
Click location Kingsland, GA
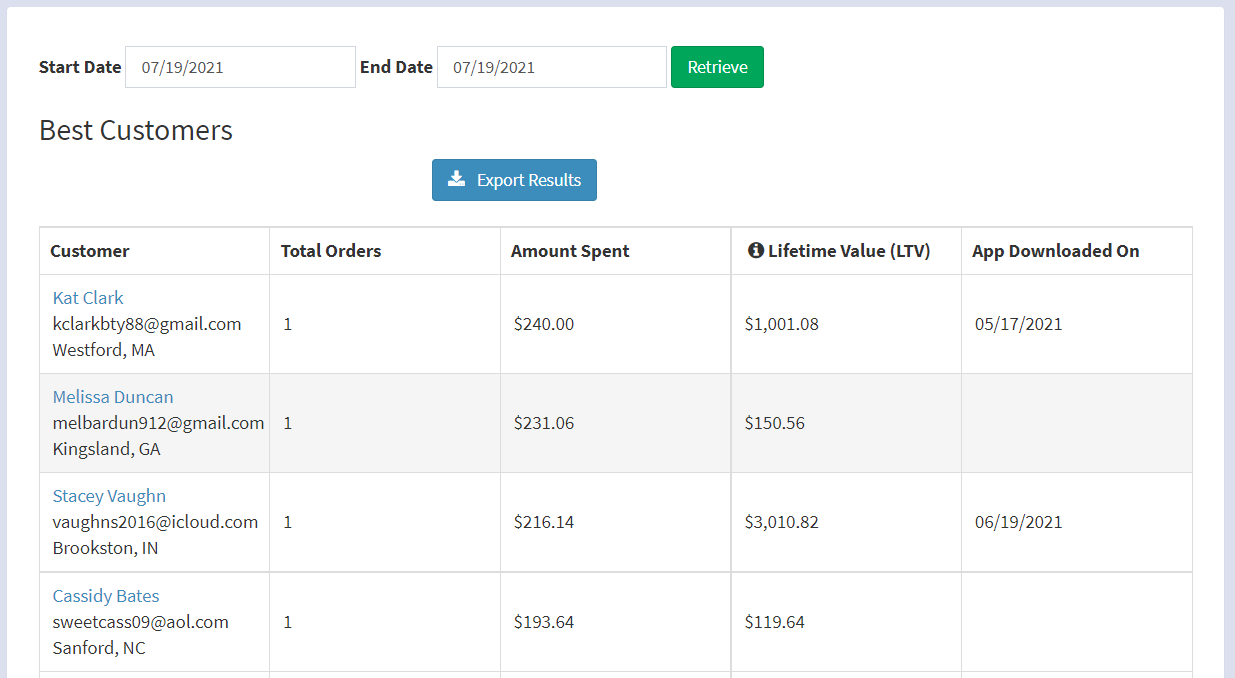[x=106, y=449]
